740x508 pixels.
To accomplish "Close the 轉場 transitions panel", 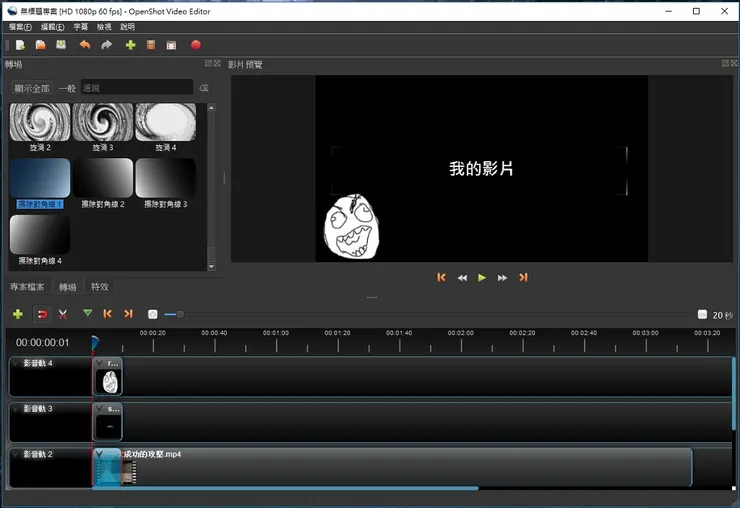I will tap(217, 63).
